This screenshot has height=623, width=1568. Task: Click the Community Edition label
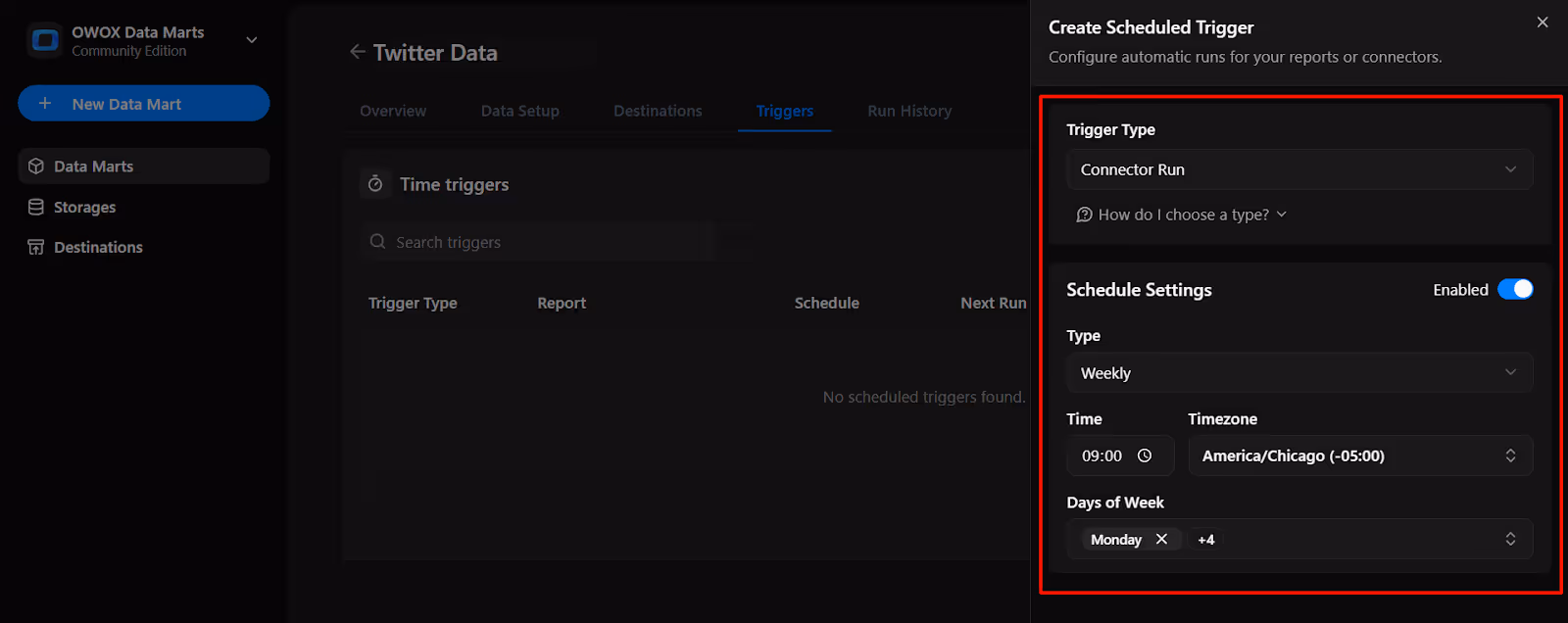coord(128,51)
